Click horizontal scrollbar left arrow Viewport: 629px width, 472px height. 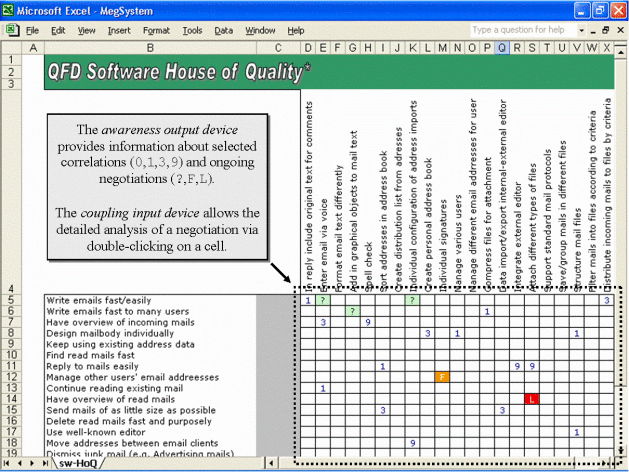click(x=272, y=463)
